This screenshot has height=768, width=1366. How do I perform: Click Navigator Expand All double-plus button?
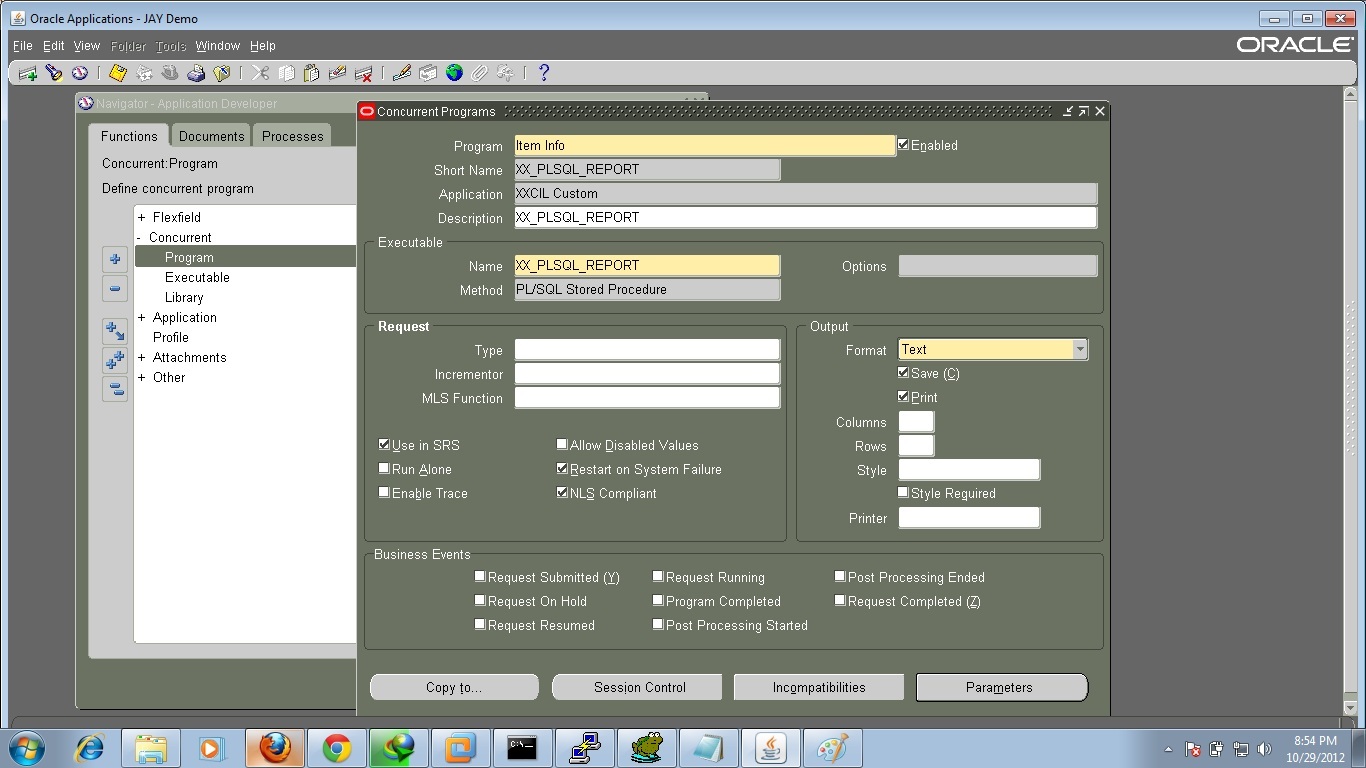tap(115, 360)
